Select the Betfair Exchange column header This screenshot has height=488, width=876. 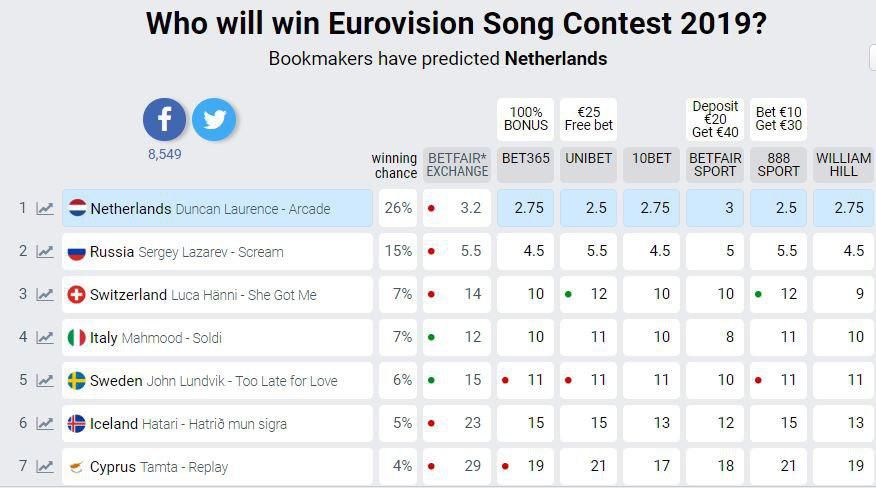coord(457,165)
